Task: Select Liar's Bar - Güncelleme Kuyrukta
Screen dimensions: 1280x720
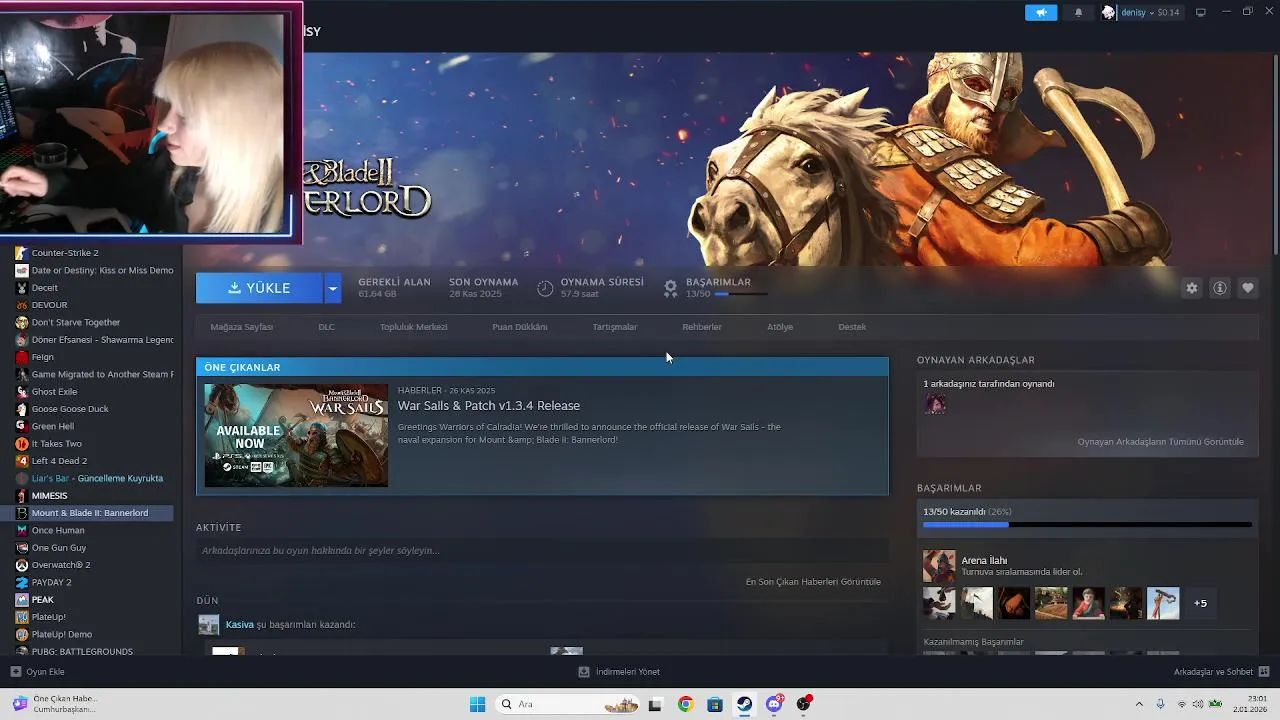Action: coord(97,478)
